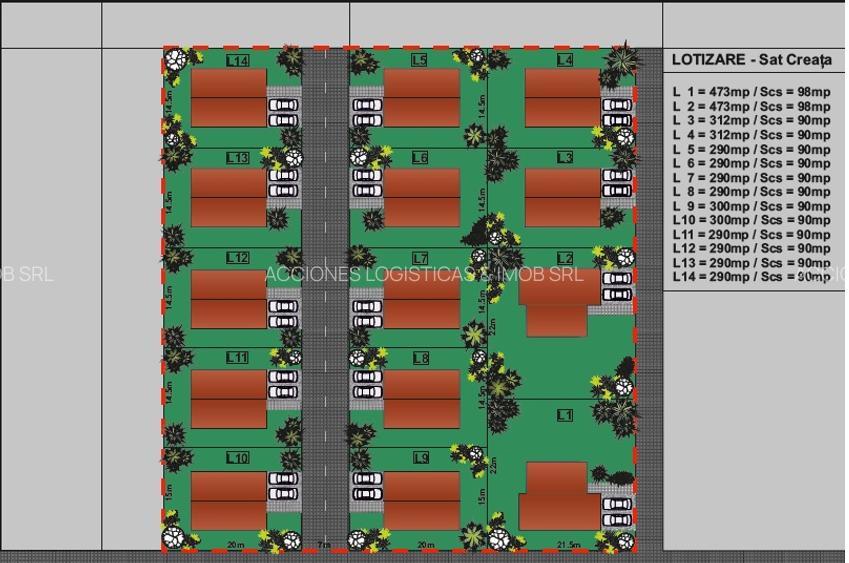849x563 pixels.
Task: Click the central ACCIONES LOGISTICAS watermark
Action: (424, 275)
